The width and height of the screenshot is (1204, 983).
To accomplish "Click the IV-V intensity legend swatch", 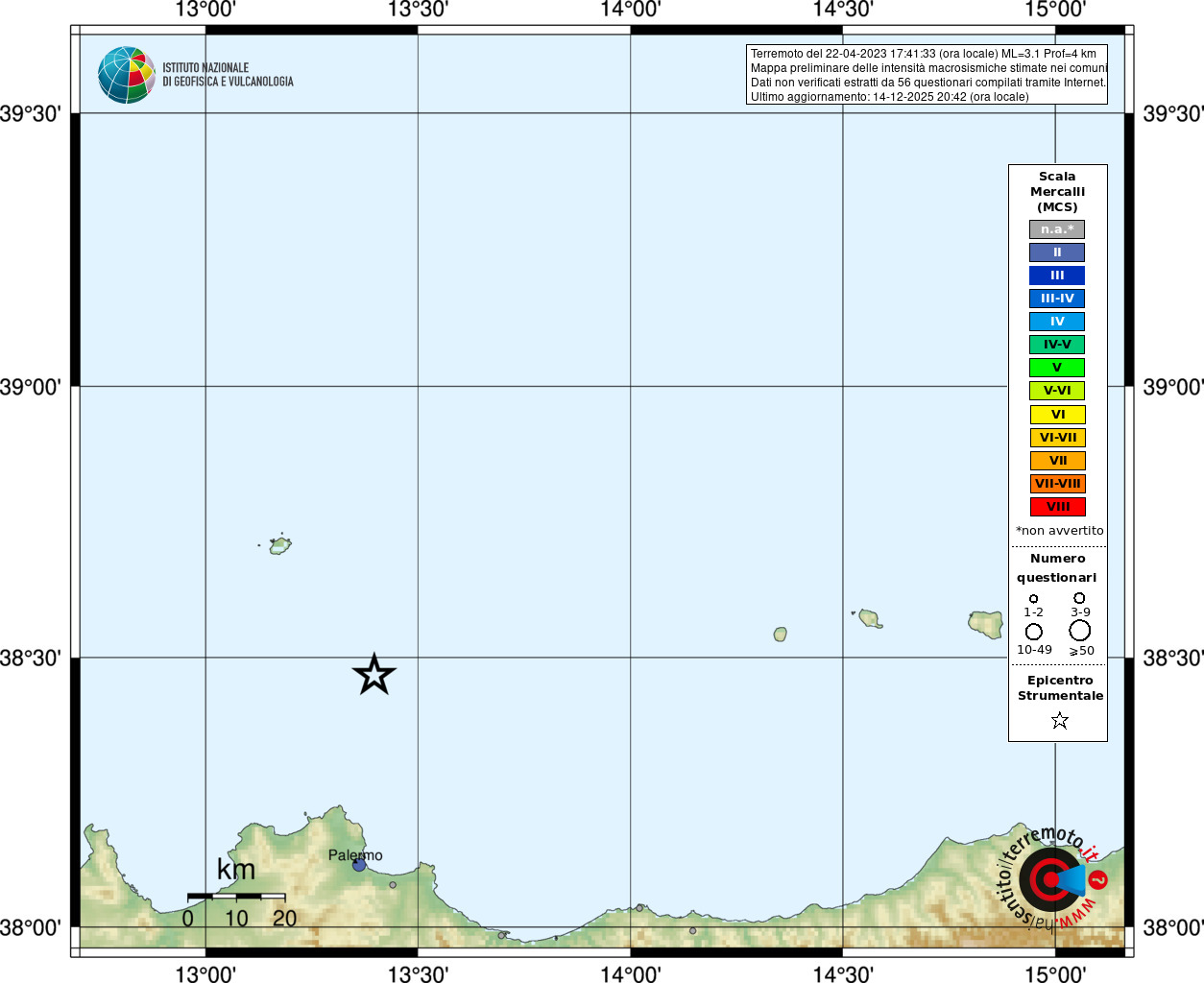I will 1057,345.
